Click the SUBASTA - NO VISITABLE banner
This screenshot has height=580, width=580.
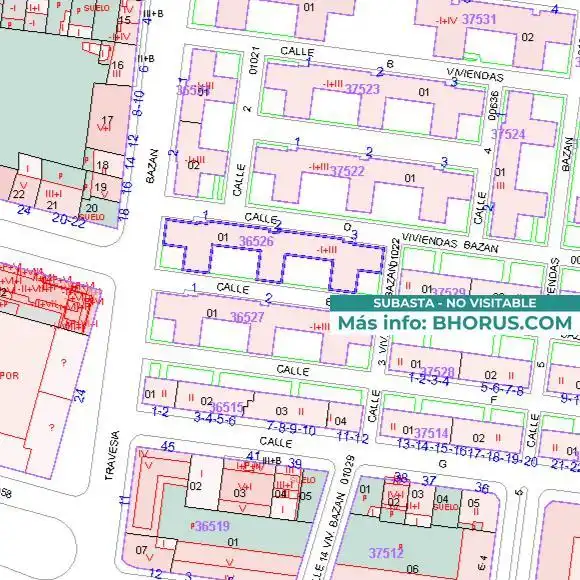coord(455,303)
